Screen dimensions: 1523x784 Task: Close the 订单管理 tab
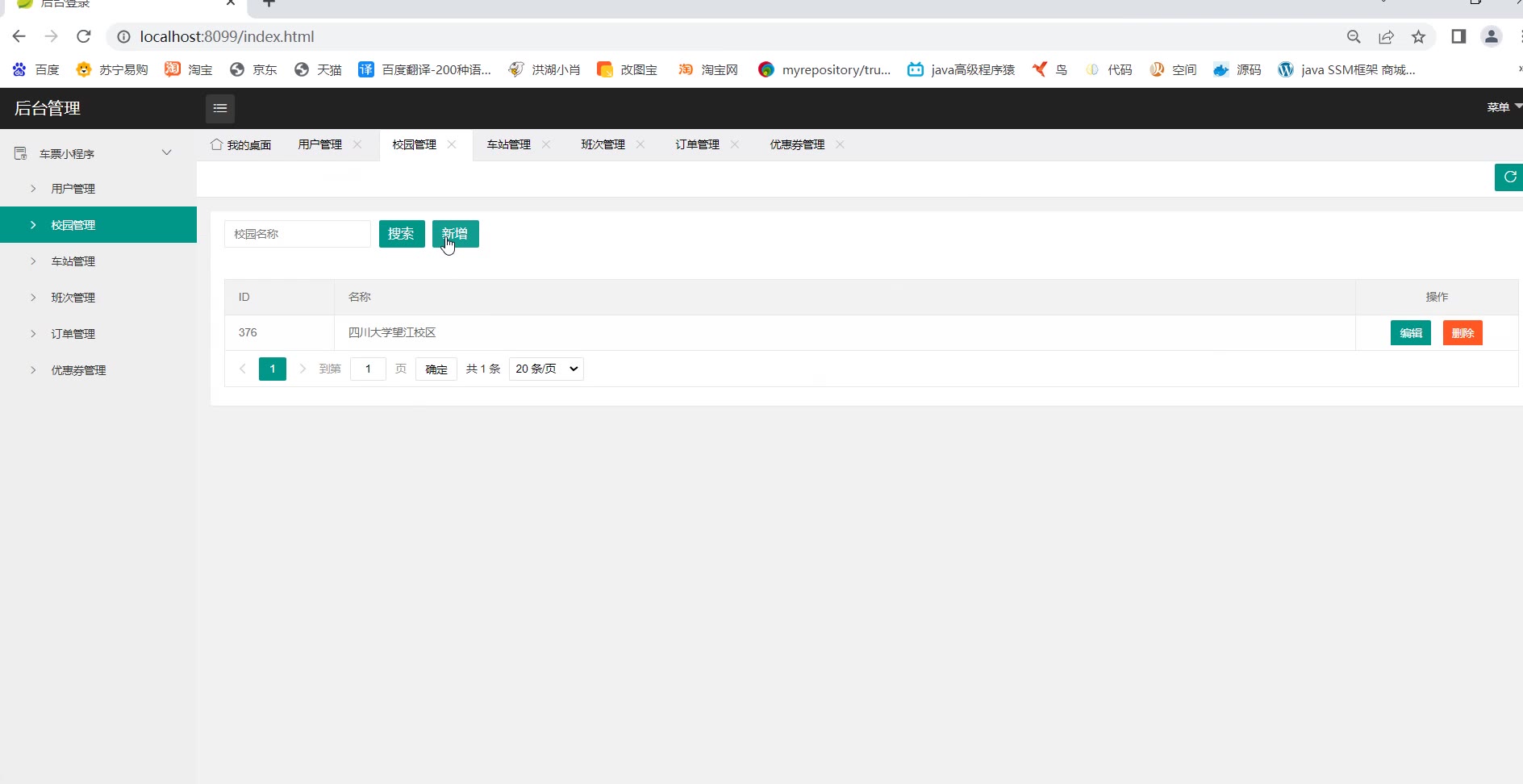735,144
